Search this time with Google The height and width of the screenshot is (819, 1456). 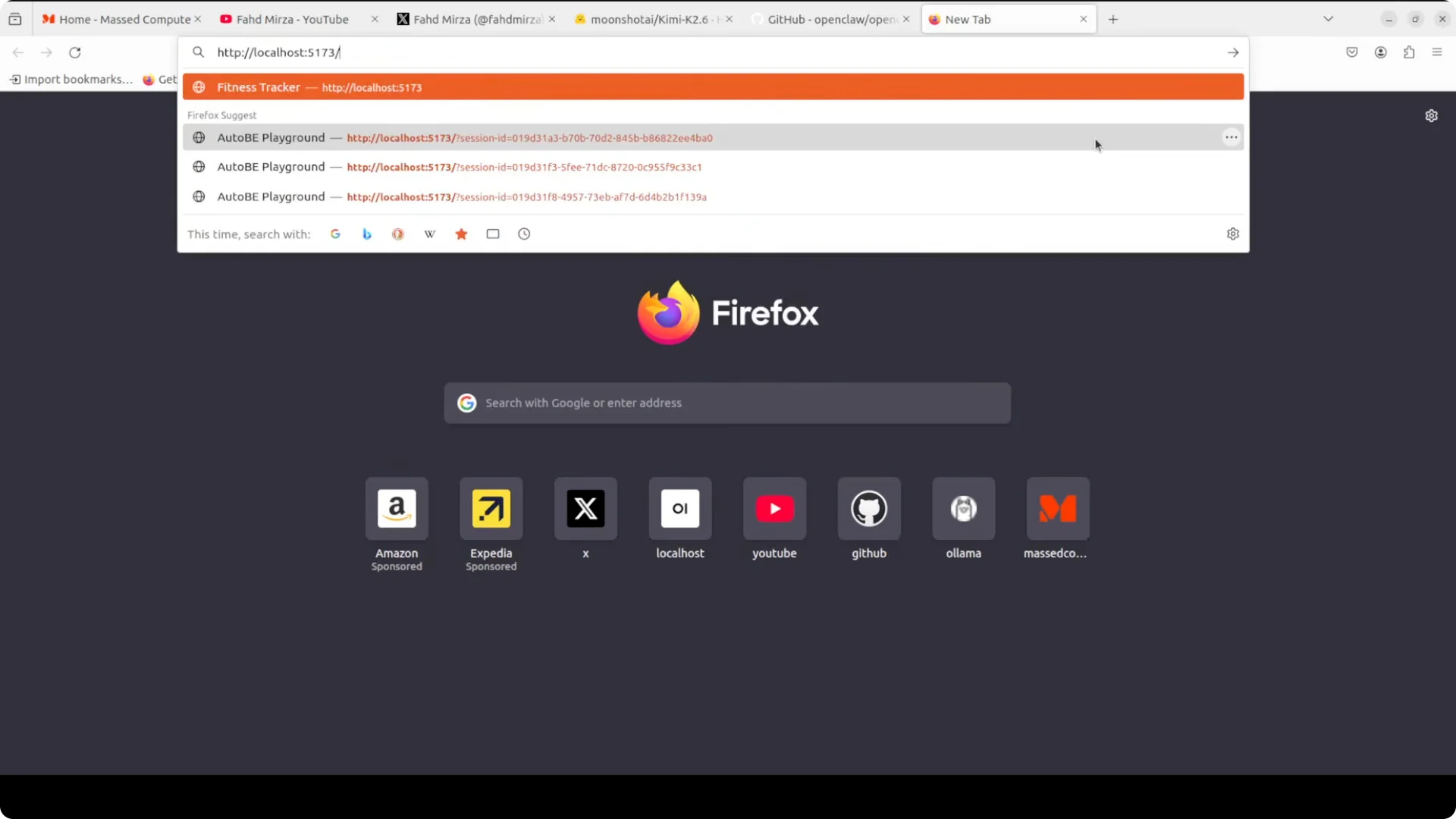click(x=335, y=234)
